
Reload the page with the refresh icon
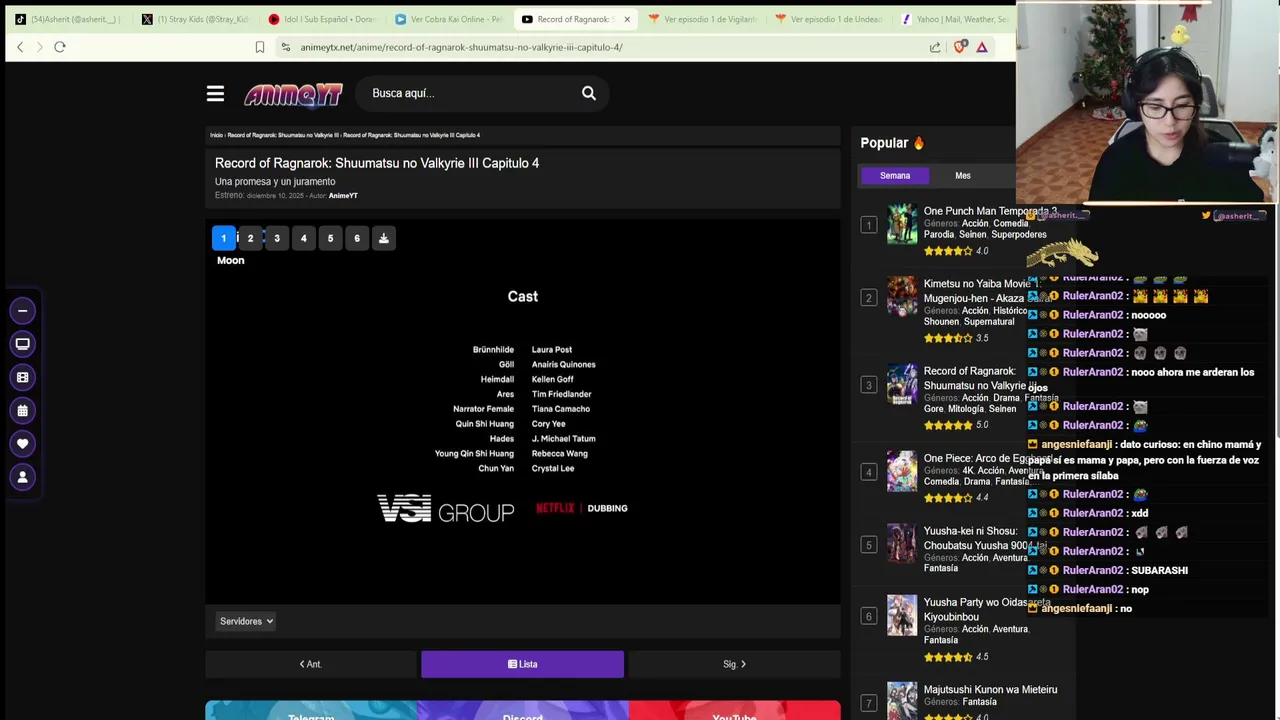point(60,47)
